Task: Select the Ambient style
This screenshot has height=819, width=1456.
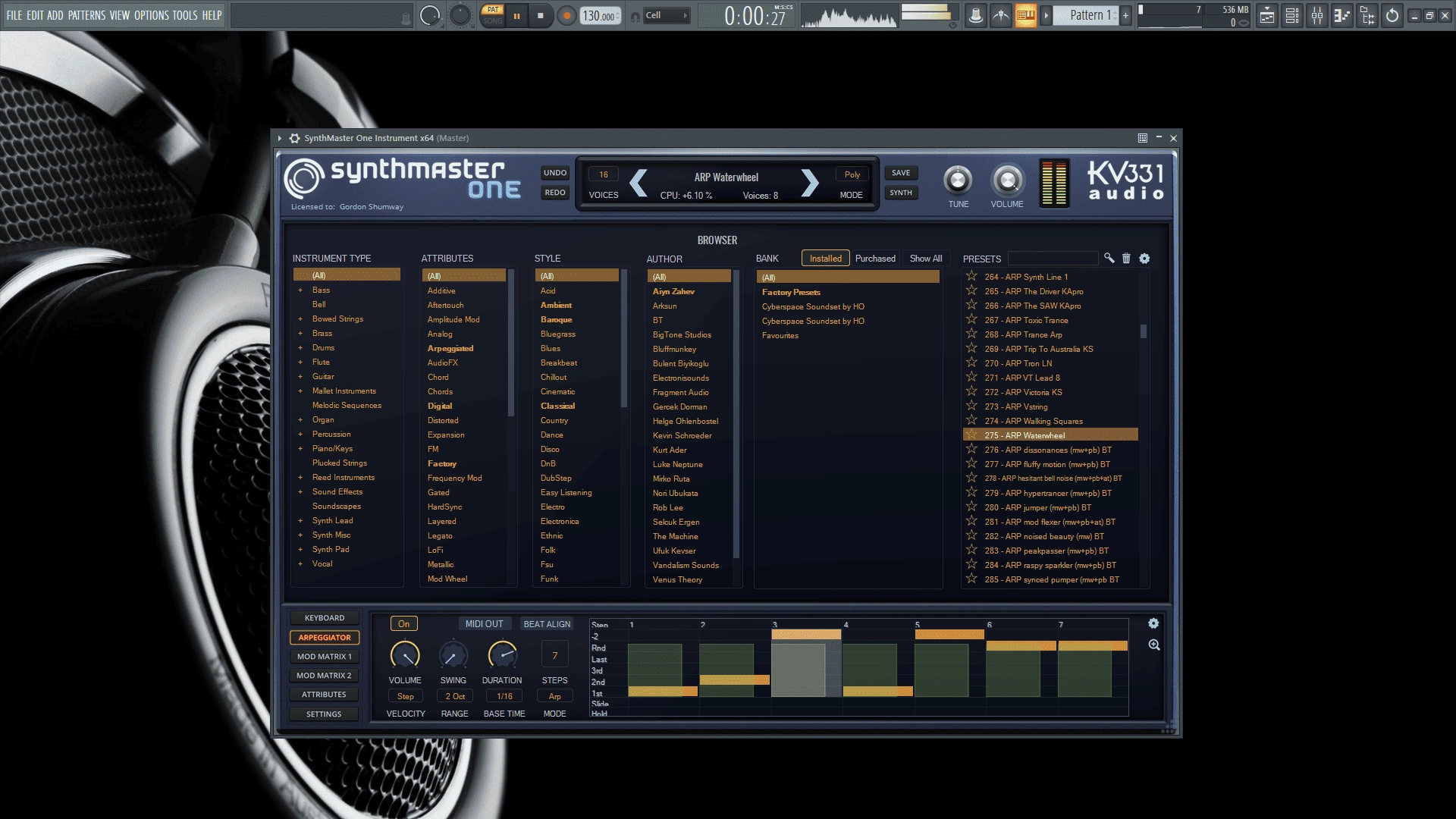Action: (x=556, y=306)
